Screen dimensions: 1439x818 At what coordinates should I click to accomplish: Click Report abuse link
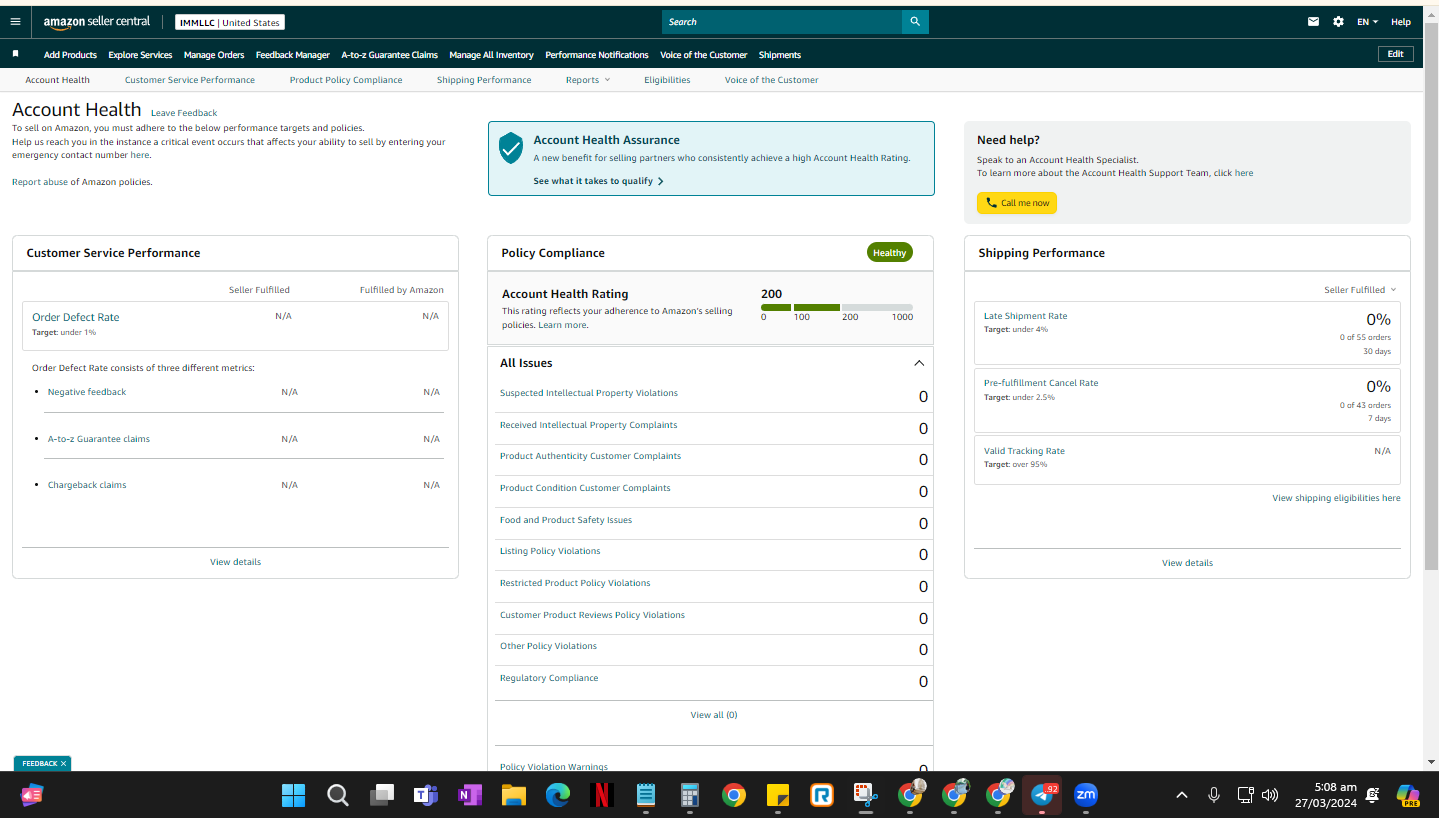tap(40, 182)
